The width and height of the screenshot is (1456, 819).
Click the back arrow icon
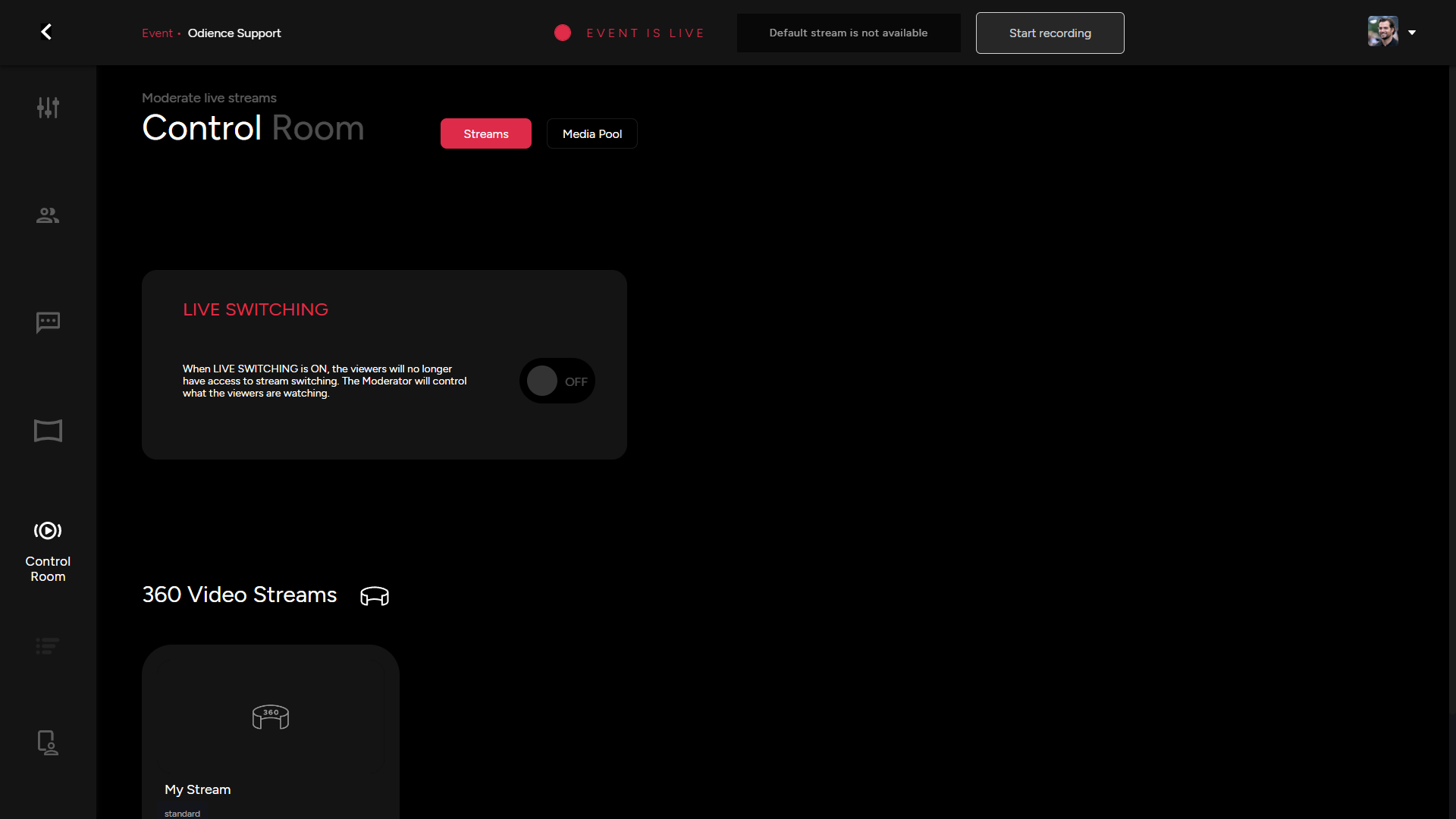[x=46, y=32]
